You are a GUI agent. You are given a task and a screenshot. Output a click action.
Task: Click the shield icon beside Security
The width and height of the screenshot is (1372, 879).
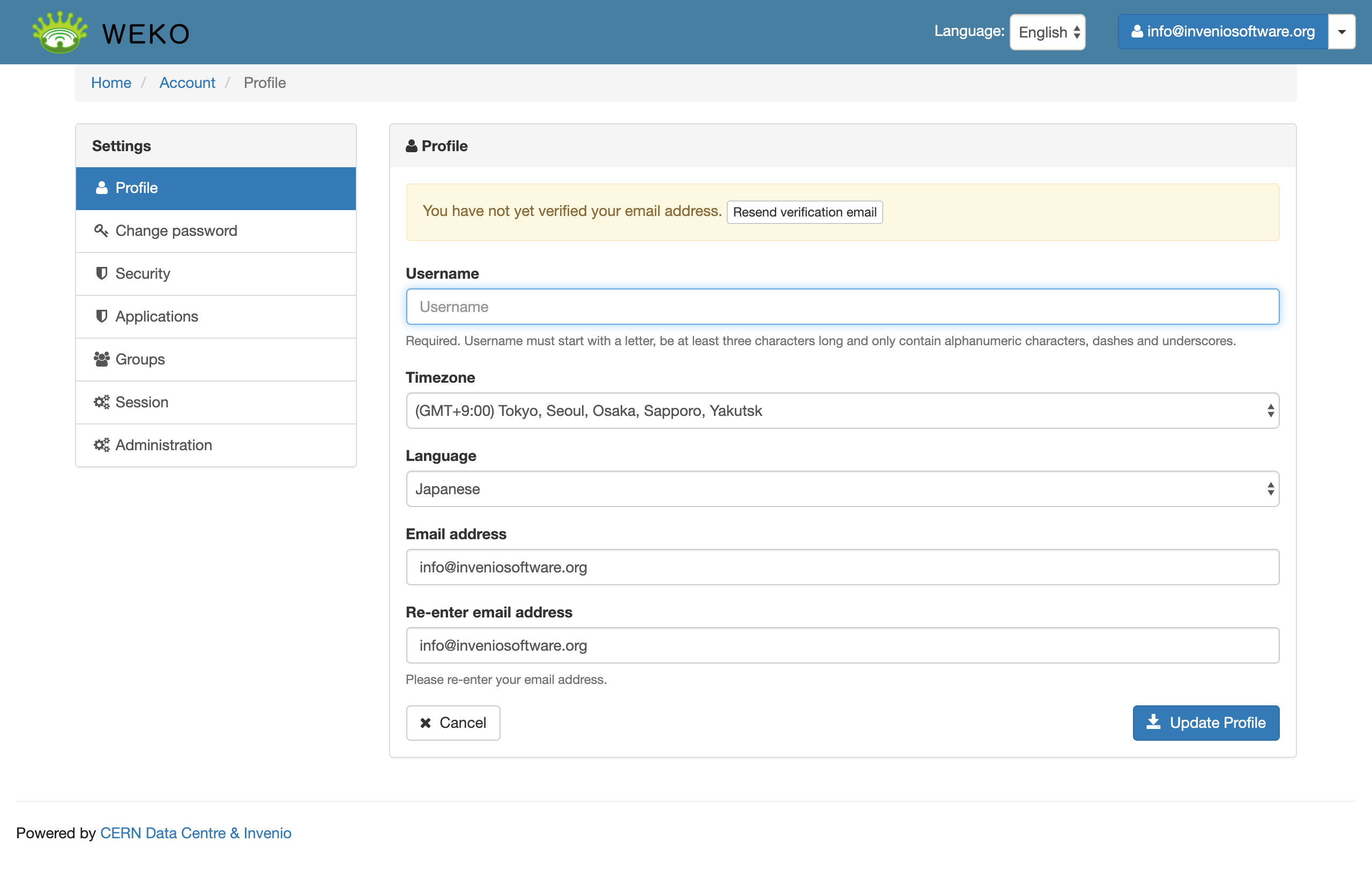click(x=102, y=273)
